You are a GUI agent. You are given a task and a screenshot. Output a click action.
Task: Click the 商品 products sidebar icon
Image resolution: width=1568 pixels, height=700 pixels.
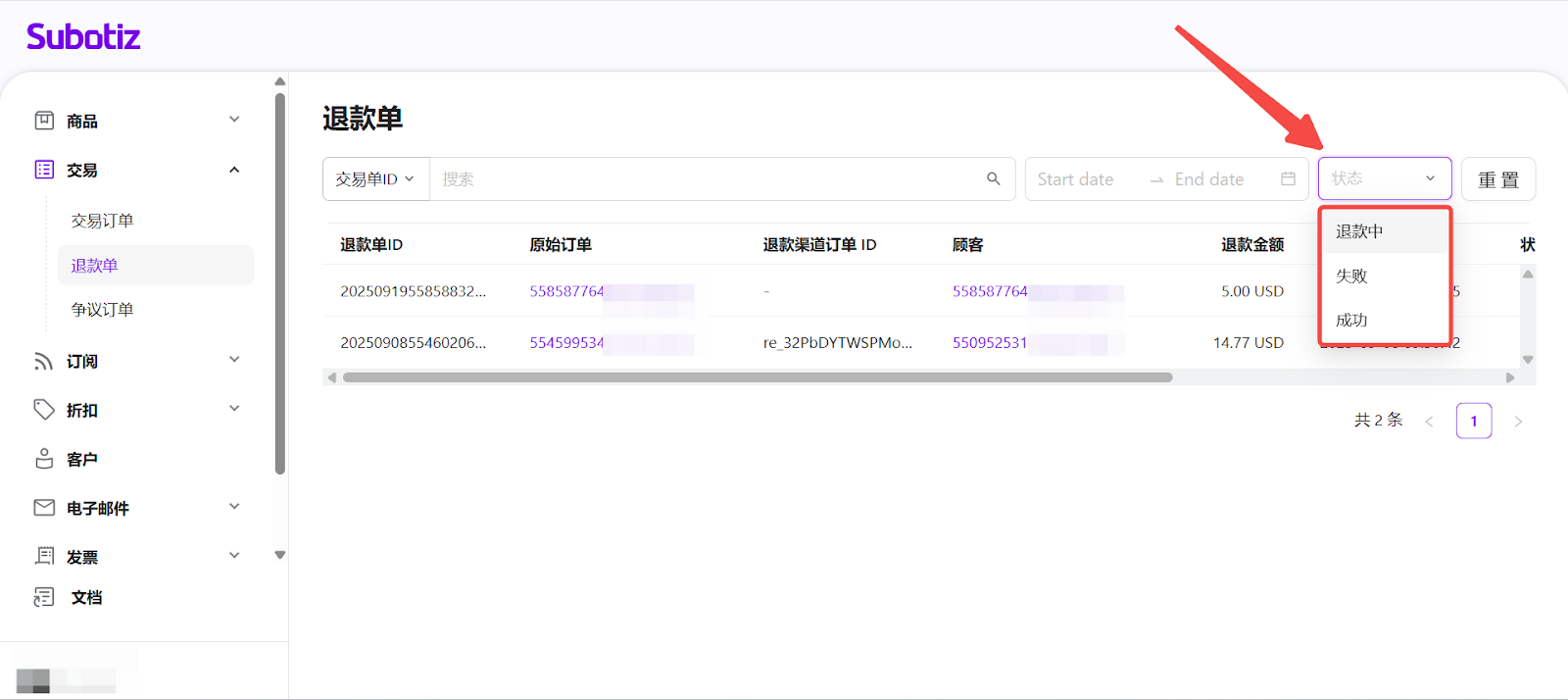pos(44,121)
